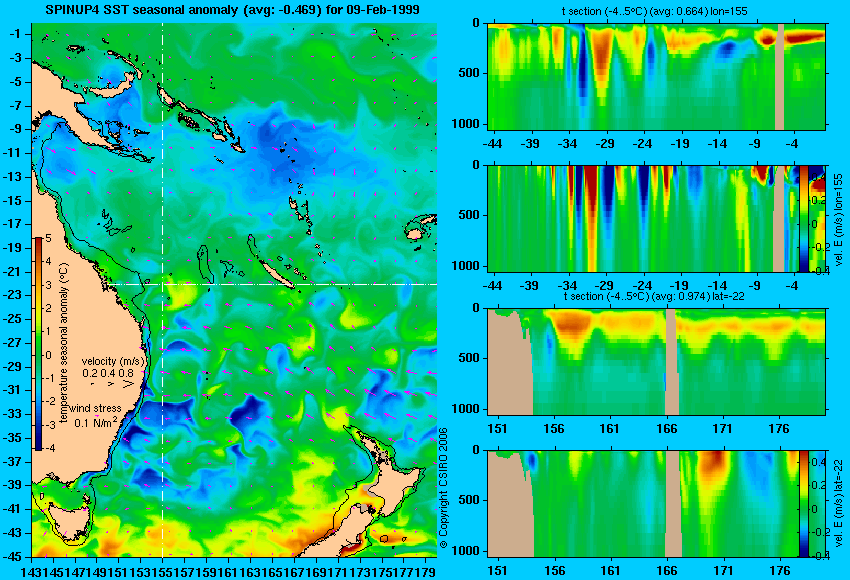Click the vertical dashed section line at longitude 155
This screenshot has width=850, height=580.
point(162,290)
